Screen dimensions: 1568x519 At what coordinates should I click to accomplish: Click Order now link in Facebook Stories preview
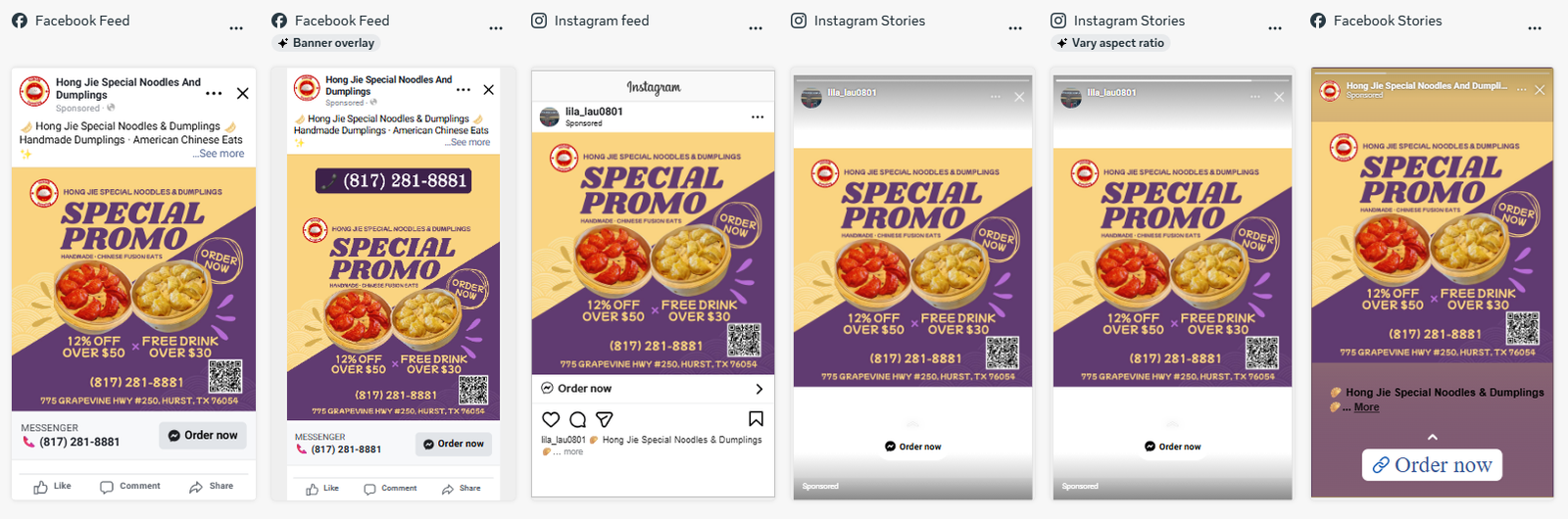pos(1432,465)
